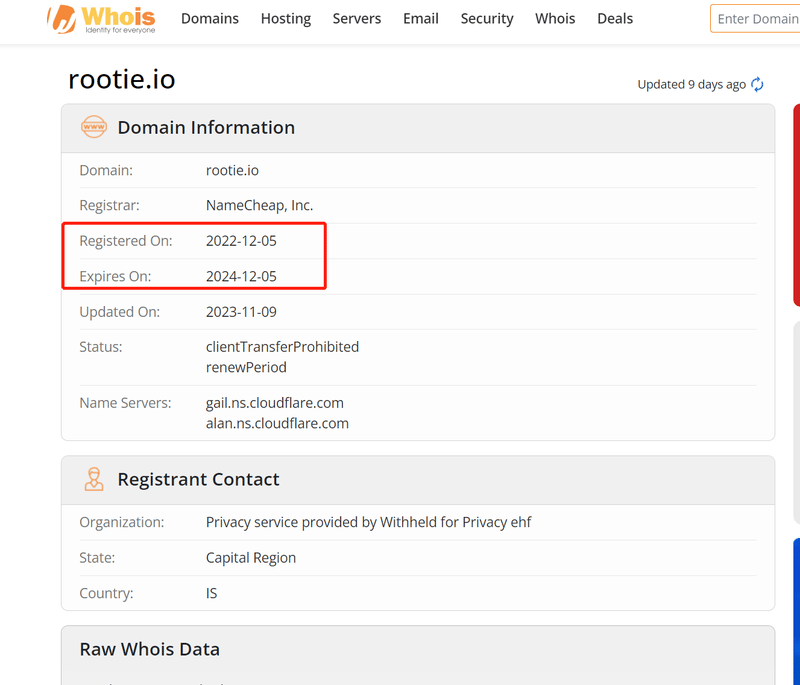Go to the Whois navigation link

(555, 19)
